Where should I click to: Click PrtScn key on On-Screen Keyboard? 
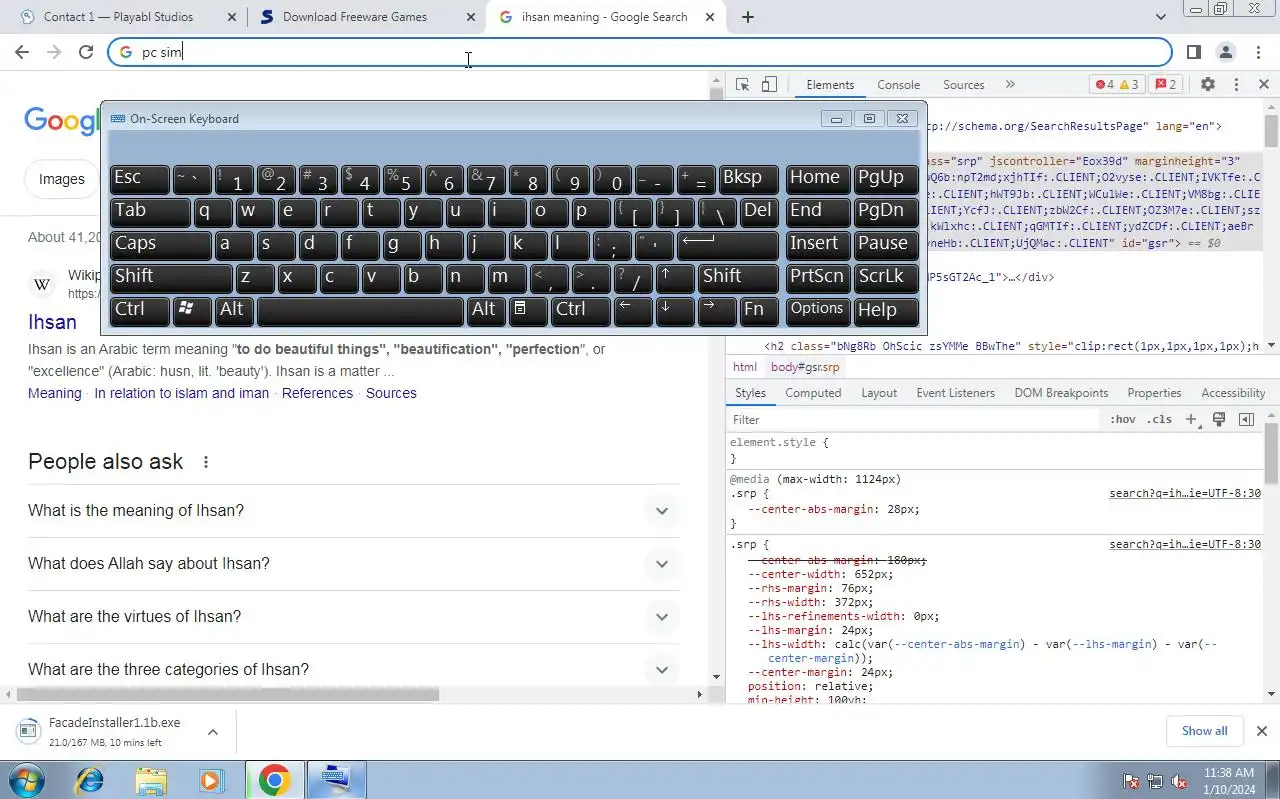click(x=817, y=277)
